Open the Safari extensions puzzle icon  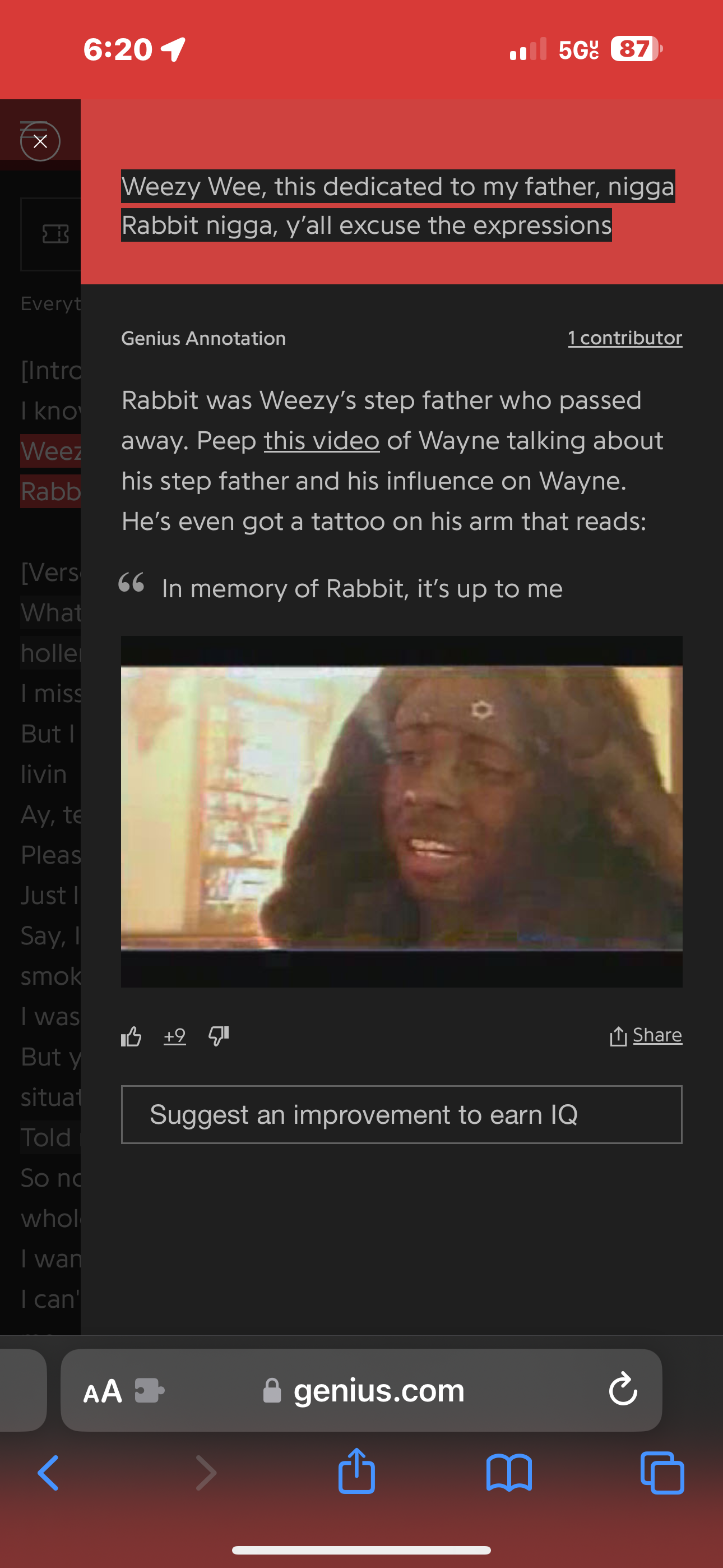[149, 1390]
